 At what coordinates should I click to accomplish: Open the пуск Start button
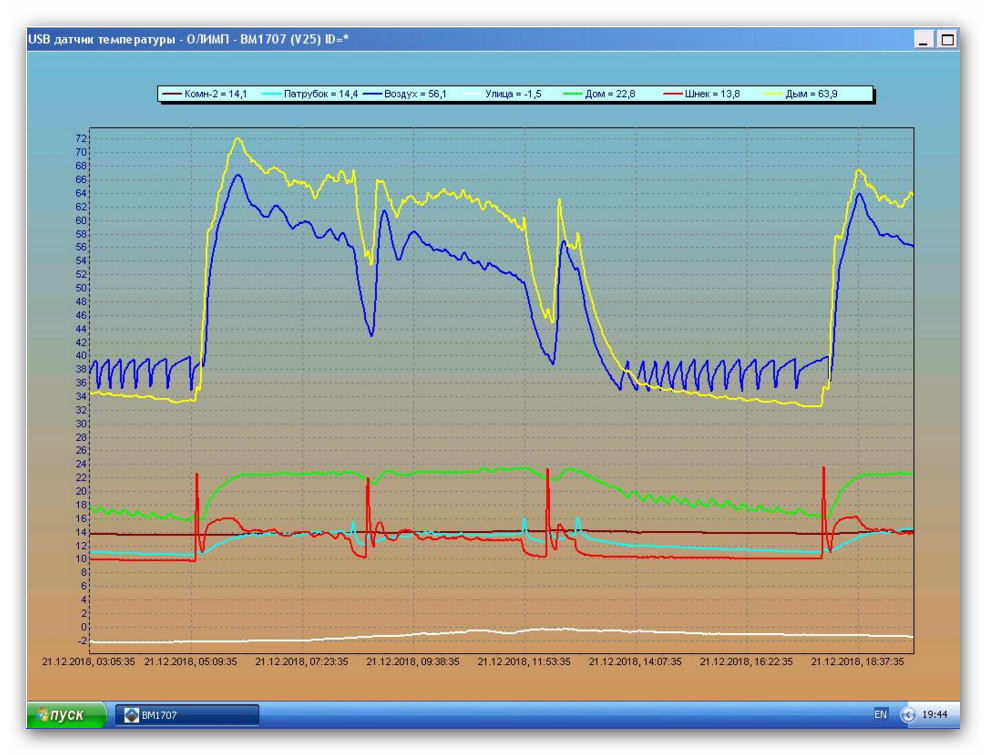(65, 715)
